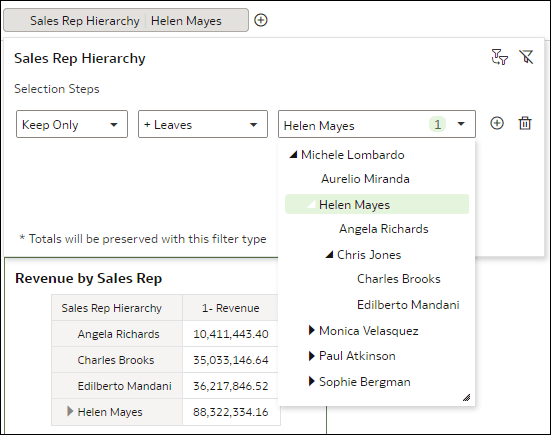Click the Sales Rep Hierarchy filter chip
This screenshot has width=551, height=435.
click(126, 20)
